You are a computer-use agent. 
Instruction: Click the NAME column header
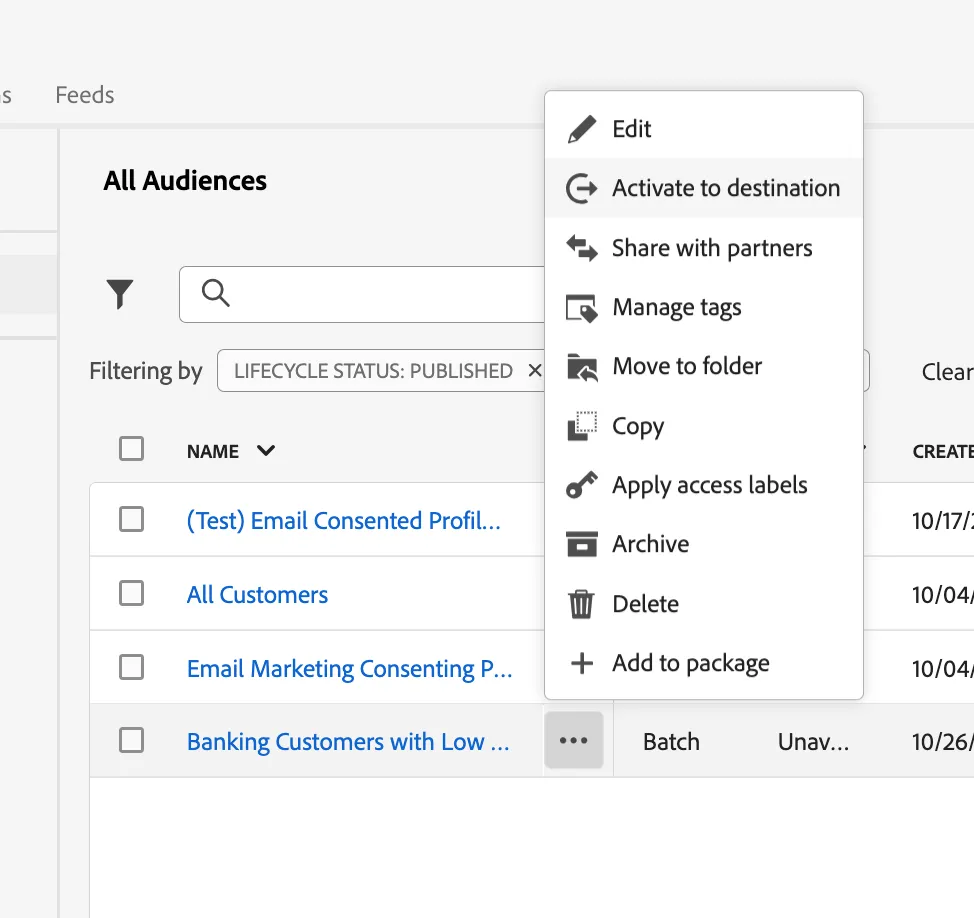click(x=213, y=452)
